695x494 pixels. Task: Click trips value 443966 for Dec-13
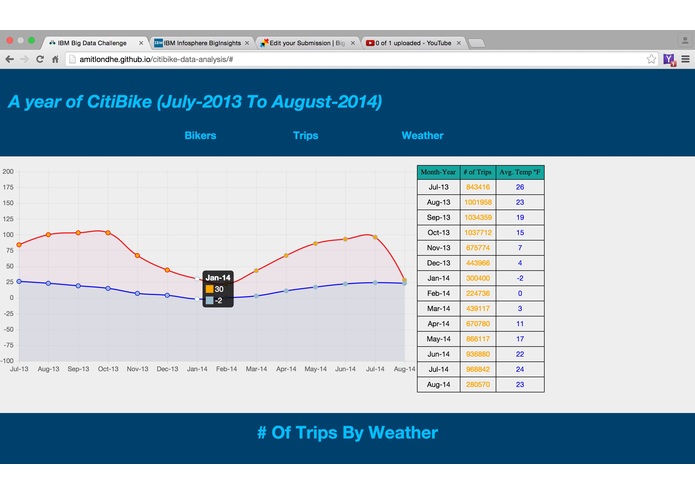478,263
